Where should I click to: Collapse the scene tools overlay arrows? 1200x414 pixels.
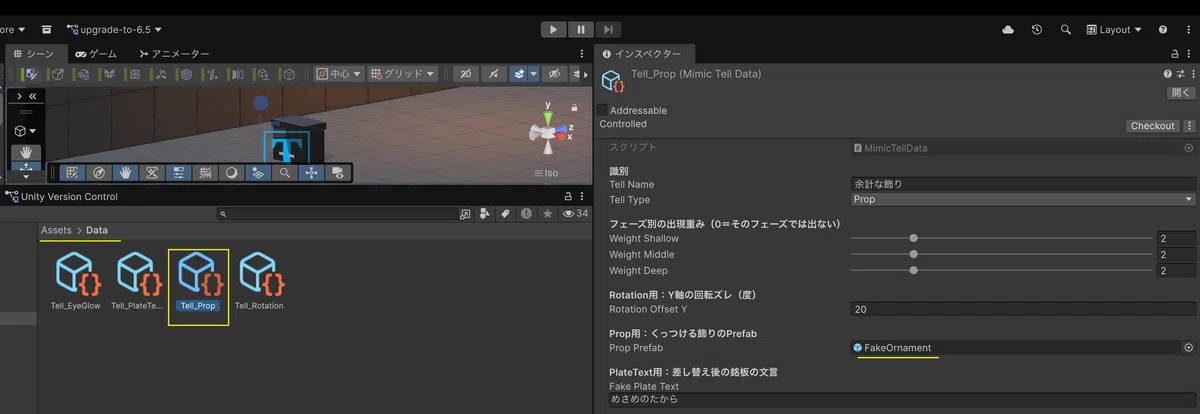click(32, 96)
